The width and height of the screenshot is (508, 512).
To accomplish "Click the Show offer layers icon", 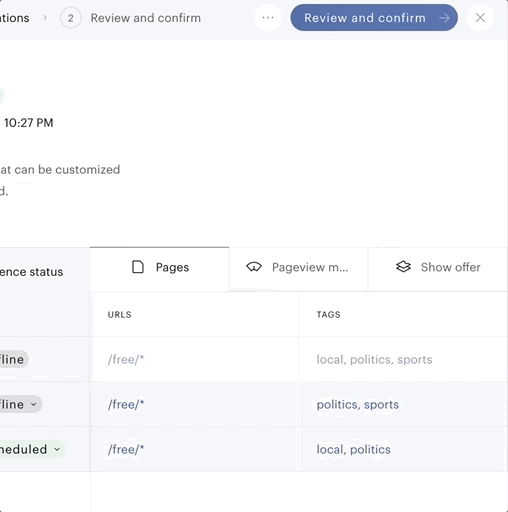I will (403, 267).
